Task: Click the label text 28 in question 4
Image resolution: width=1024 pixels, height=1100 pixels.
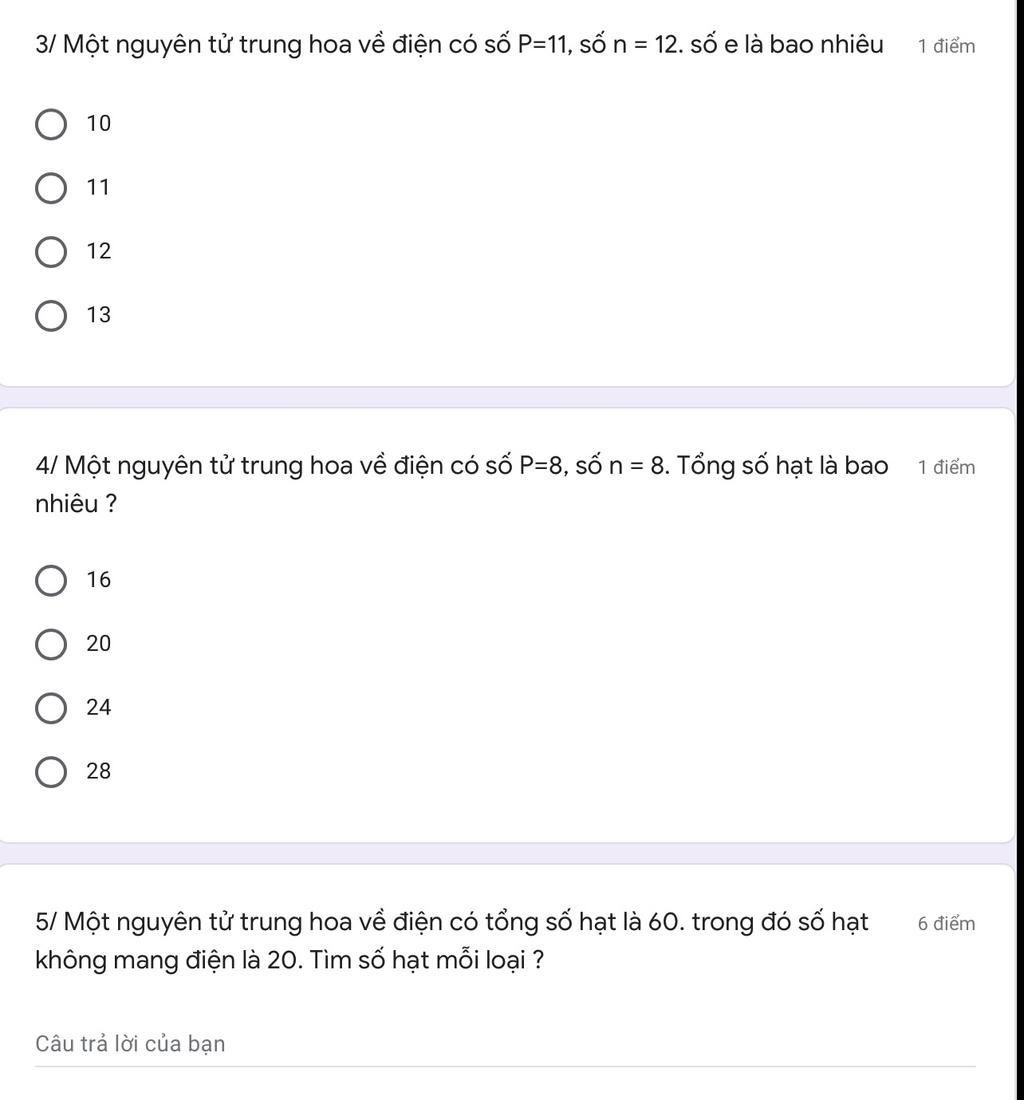Action: click(99, 771)
